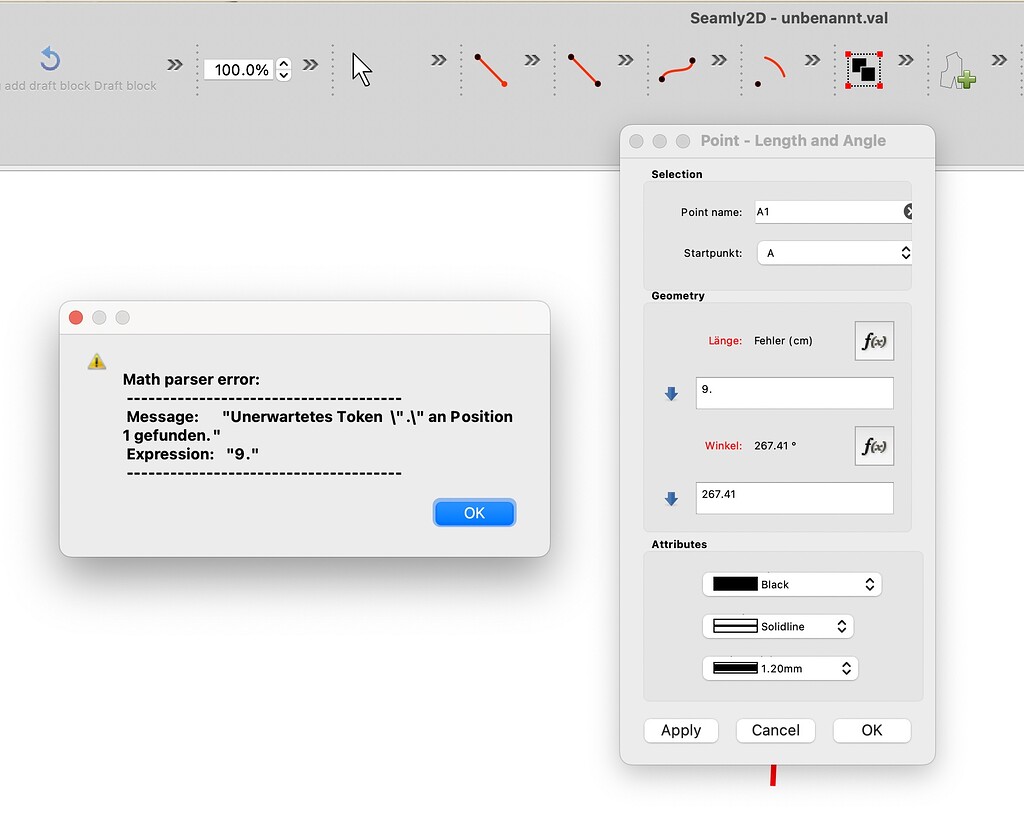Open the formula editor for Winkel
The width and height of the screenshot is (1024, 837).
point(874,446)
